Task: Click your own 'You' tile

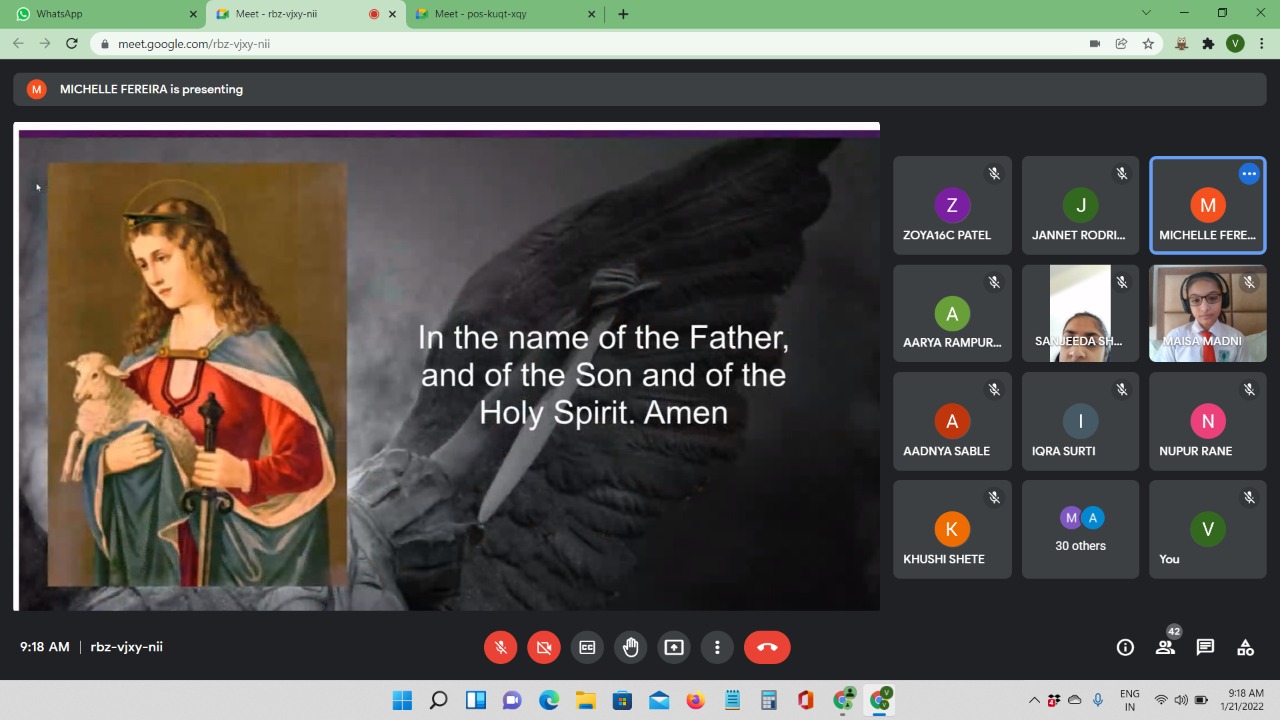Action: point(1208,529)
